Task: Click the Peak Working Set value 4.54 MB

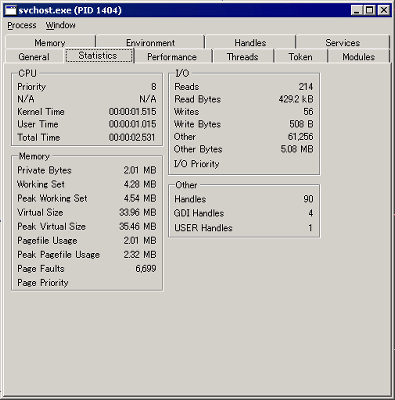Action: pos(140,198)
